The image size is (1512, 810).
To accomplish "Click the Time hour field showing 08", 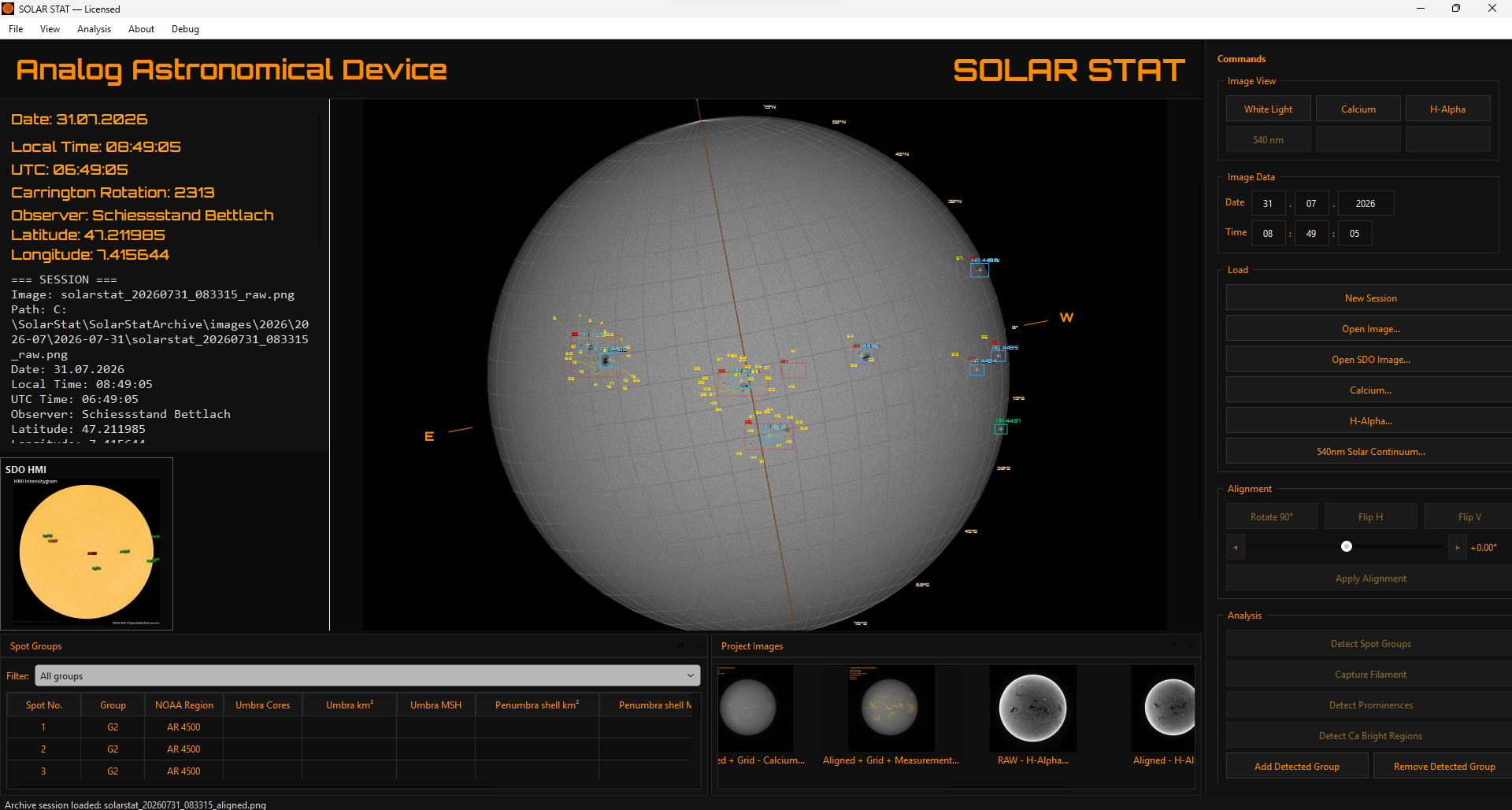I will (x=1268, y=233).
